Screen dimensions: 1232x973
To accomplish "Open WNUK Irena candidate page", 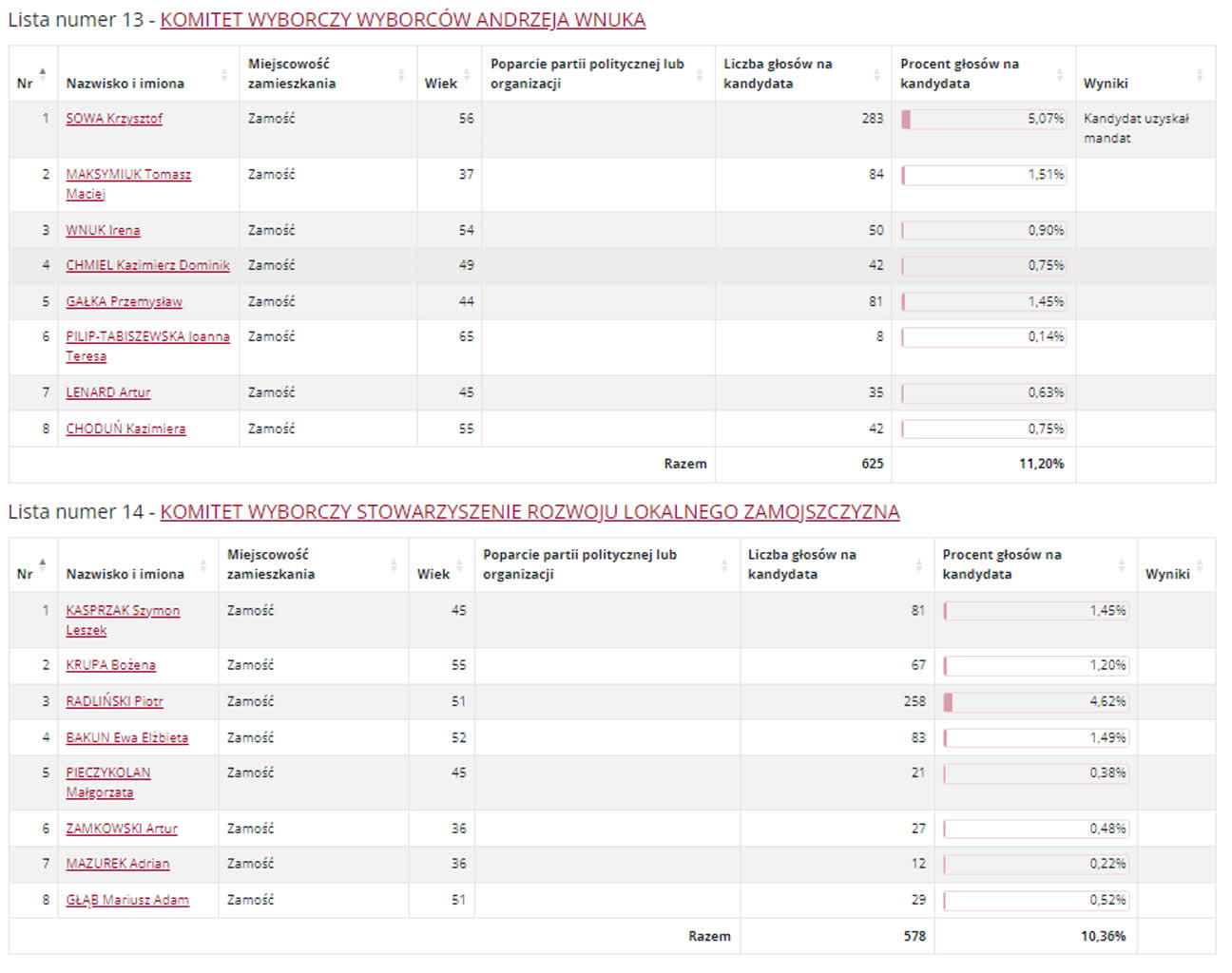I will tap(103, 231).
